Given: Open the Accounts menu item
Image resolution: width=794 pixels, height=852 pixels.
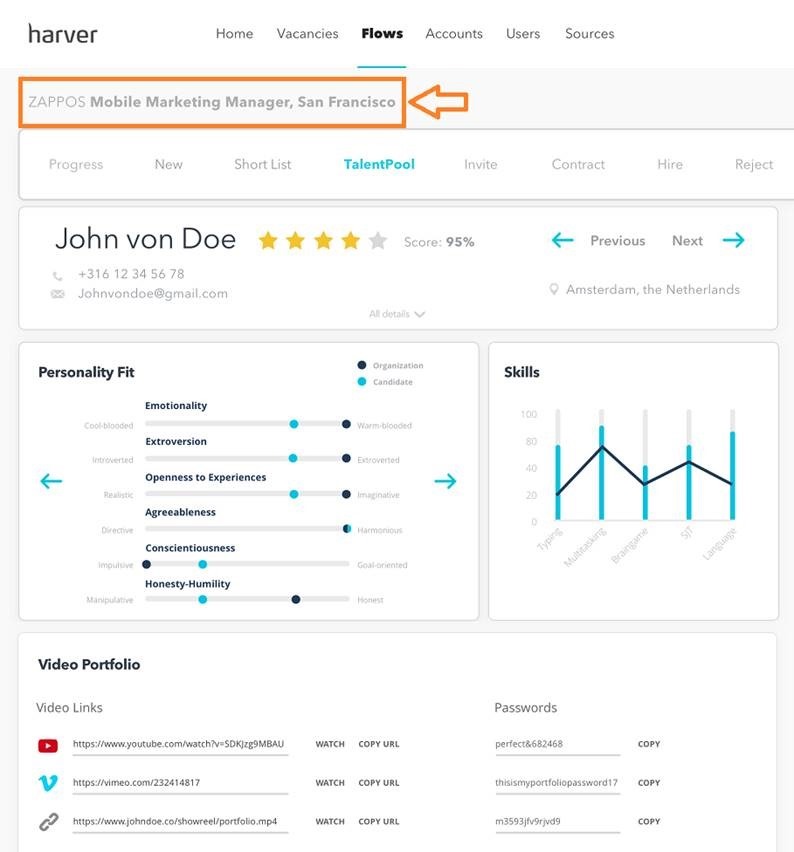Looking at the screenshot, I should [x=454, y=34].
